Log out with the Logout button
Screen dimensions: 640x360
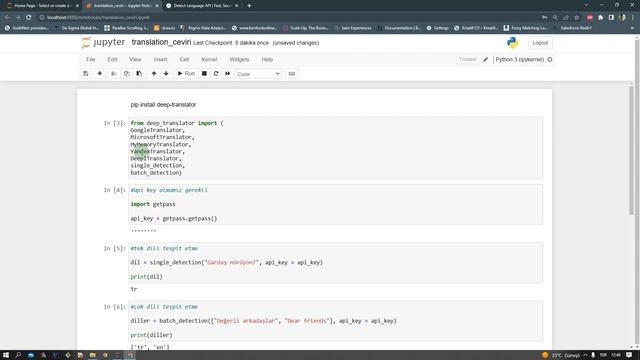pyautogui.click(x=540, y=43)
